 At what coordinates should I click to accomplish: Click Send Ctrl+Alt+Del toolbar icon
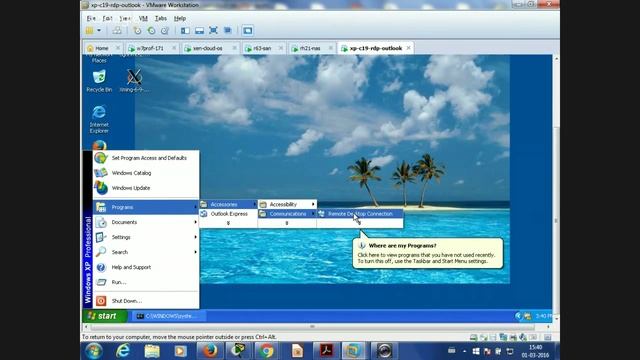(x=117, y=31)
